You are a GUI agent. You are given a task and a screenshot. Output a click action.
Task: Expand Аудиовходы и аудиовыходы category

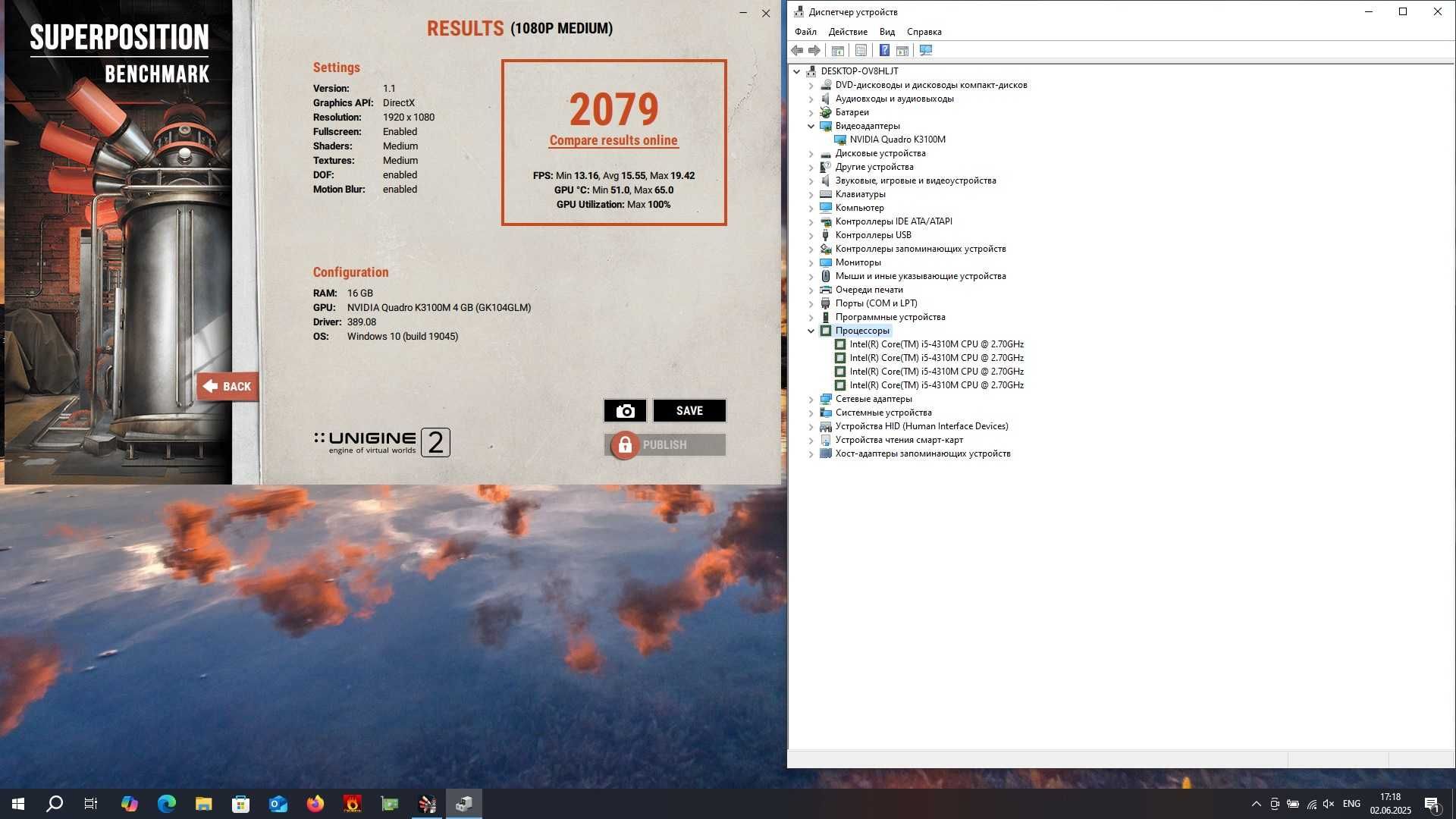(x=811, y=99)
